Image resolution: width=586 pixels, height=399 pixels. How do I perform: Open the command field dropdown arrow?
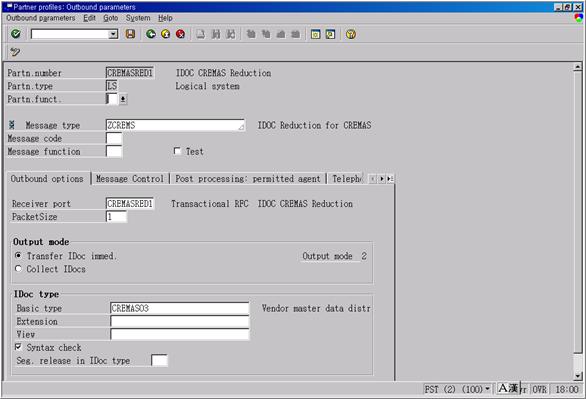point(113,34)
